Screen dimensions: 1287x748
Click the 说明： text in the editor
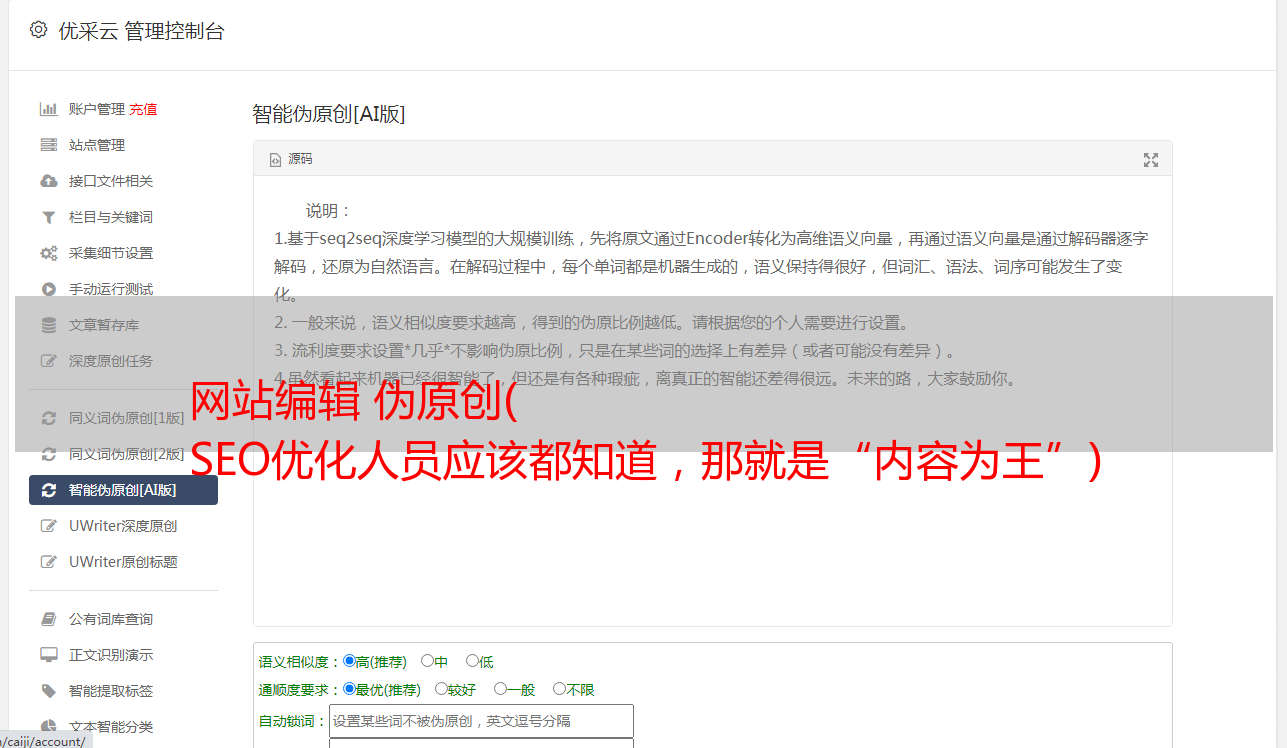tap(329, 211)
